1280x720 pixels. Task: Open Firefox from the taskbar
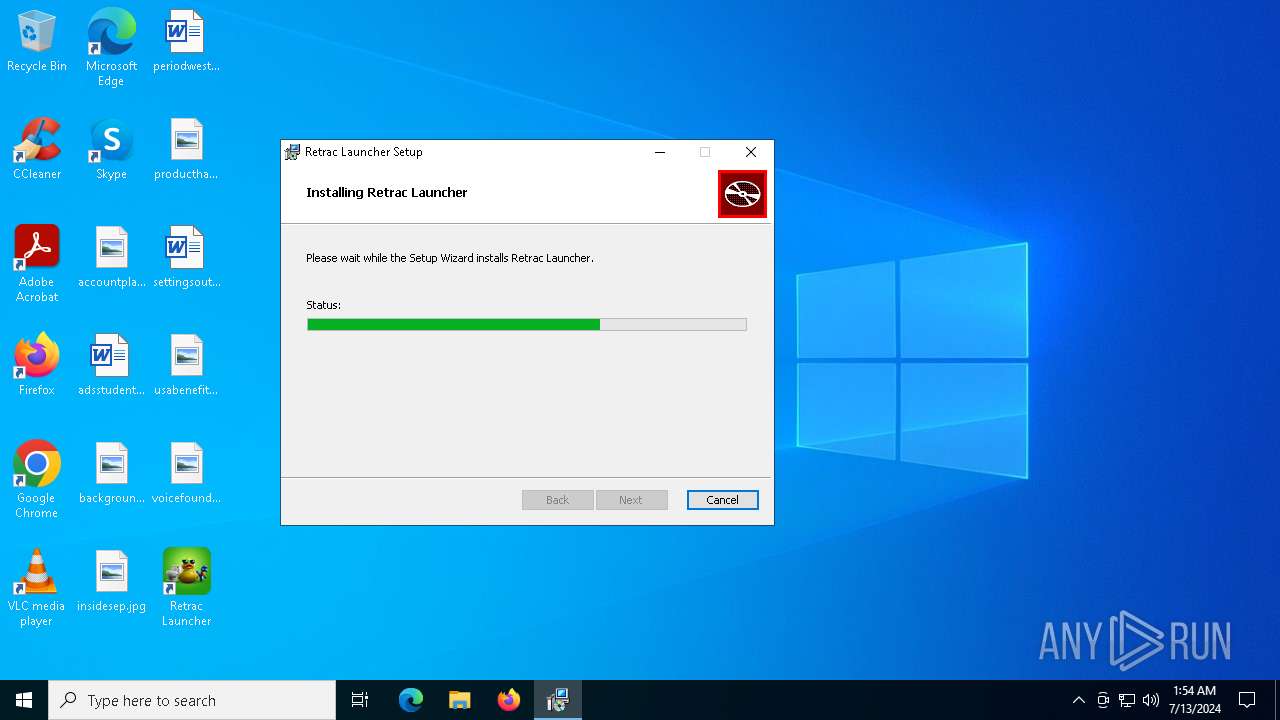point(508,700)
